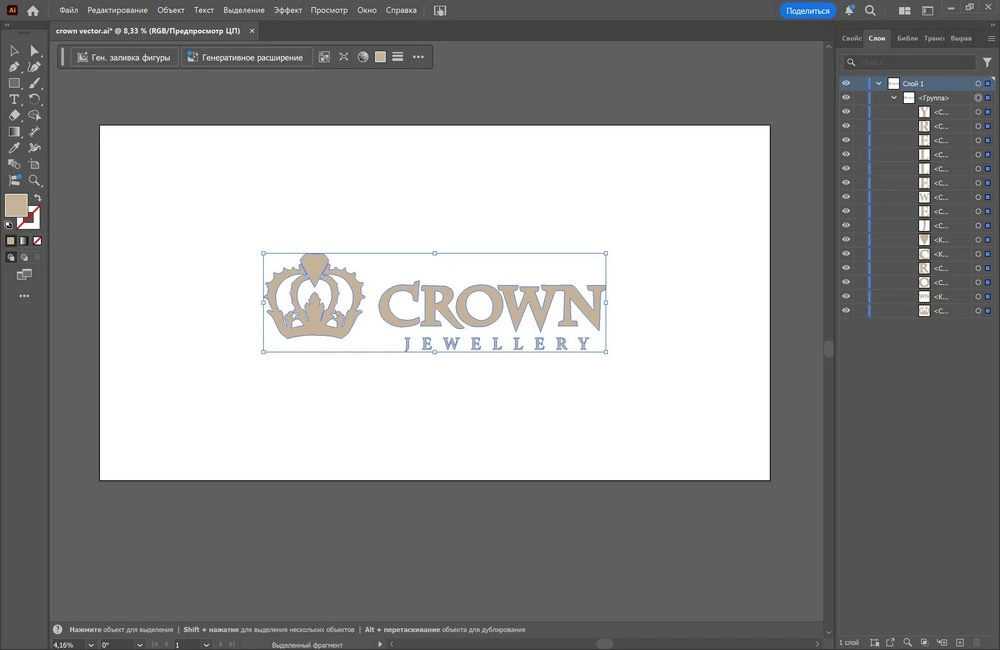Collapse the Группа group chevron
The height and width of the screenshot is (650, 1000).
point(894,98)
